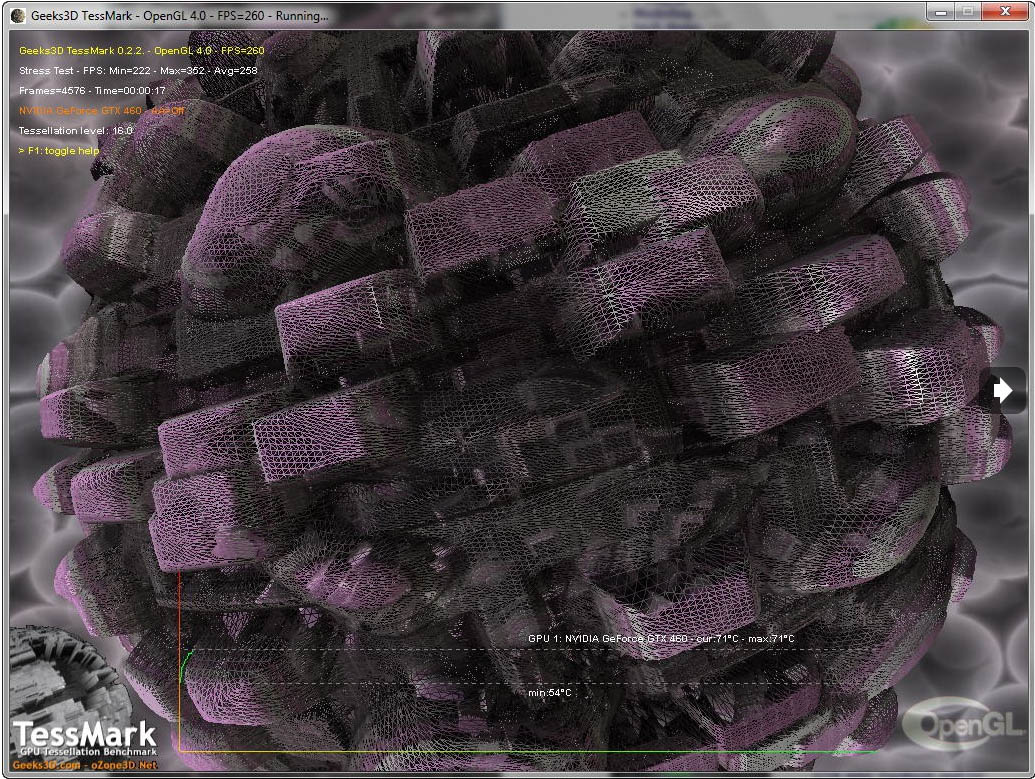Click the OpenGL logo at bottom right

(964, 725)
